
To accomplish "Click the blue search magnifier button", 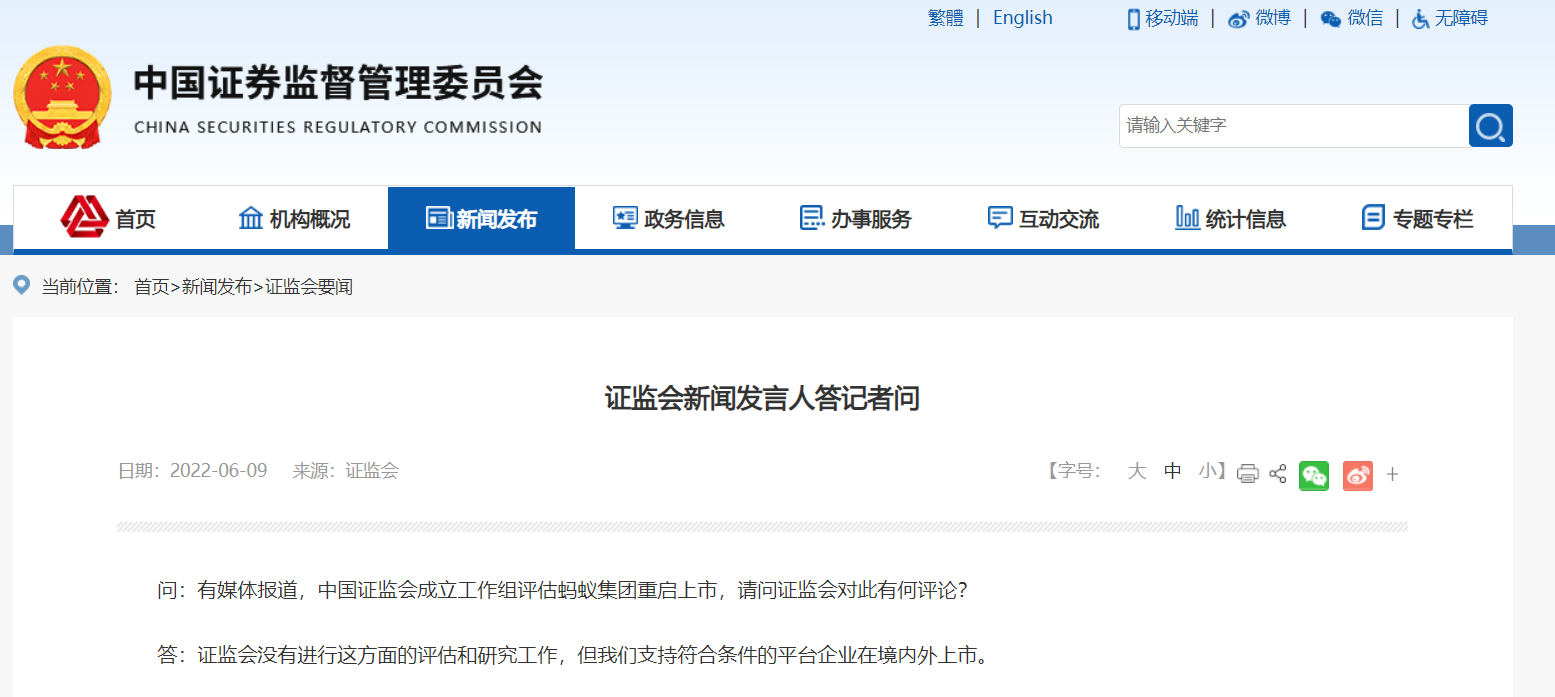I will 1490,126.
